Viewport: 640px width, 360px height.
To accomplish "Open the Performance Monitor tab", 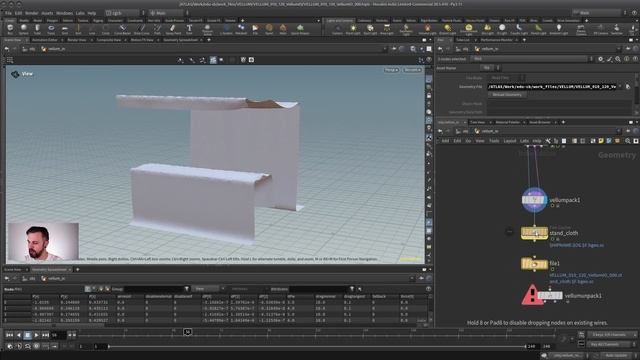I will click(x=496, y=40).
